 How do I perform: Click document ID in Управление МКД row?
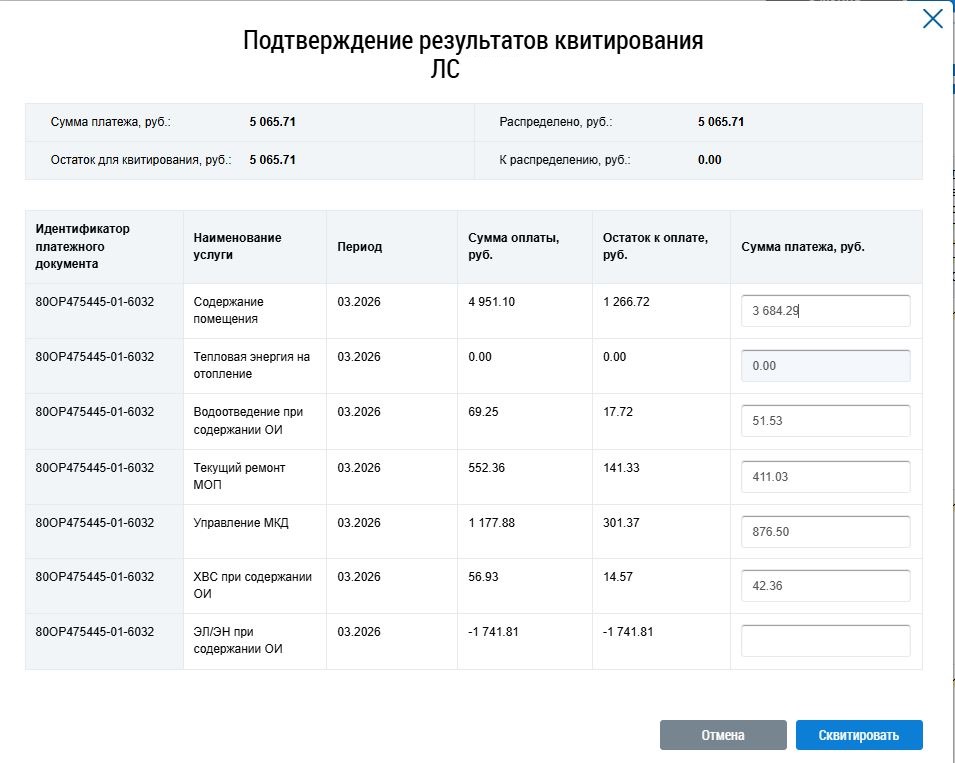click(94, 522)
